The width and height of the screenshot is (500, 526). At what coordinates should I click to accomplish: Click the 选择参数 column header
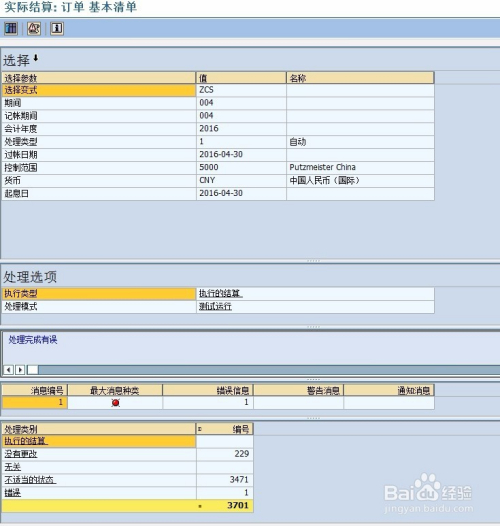[99, 78]
